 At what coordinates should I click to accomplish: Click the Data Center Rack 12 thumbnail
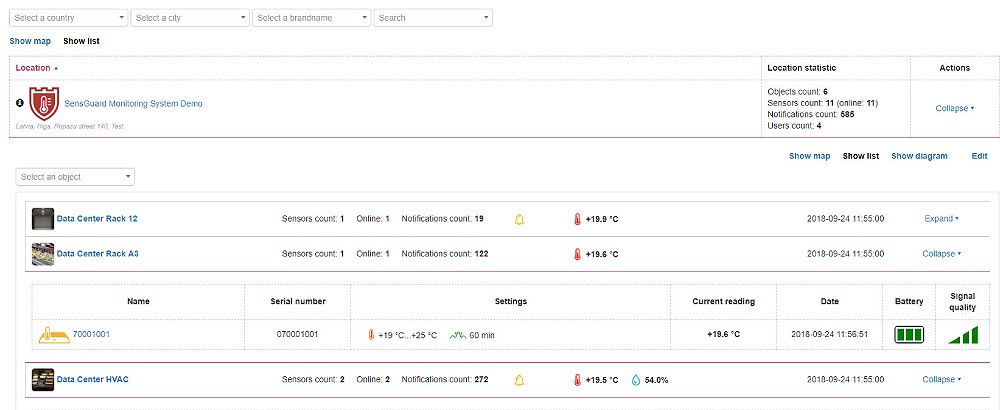pyautogui.click(x=43, y=218)
